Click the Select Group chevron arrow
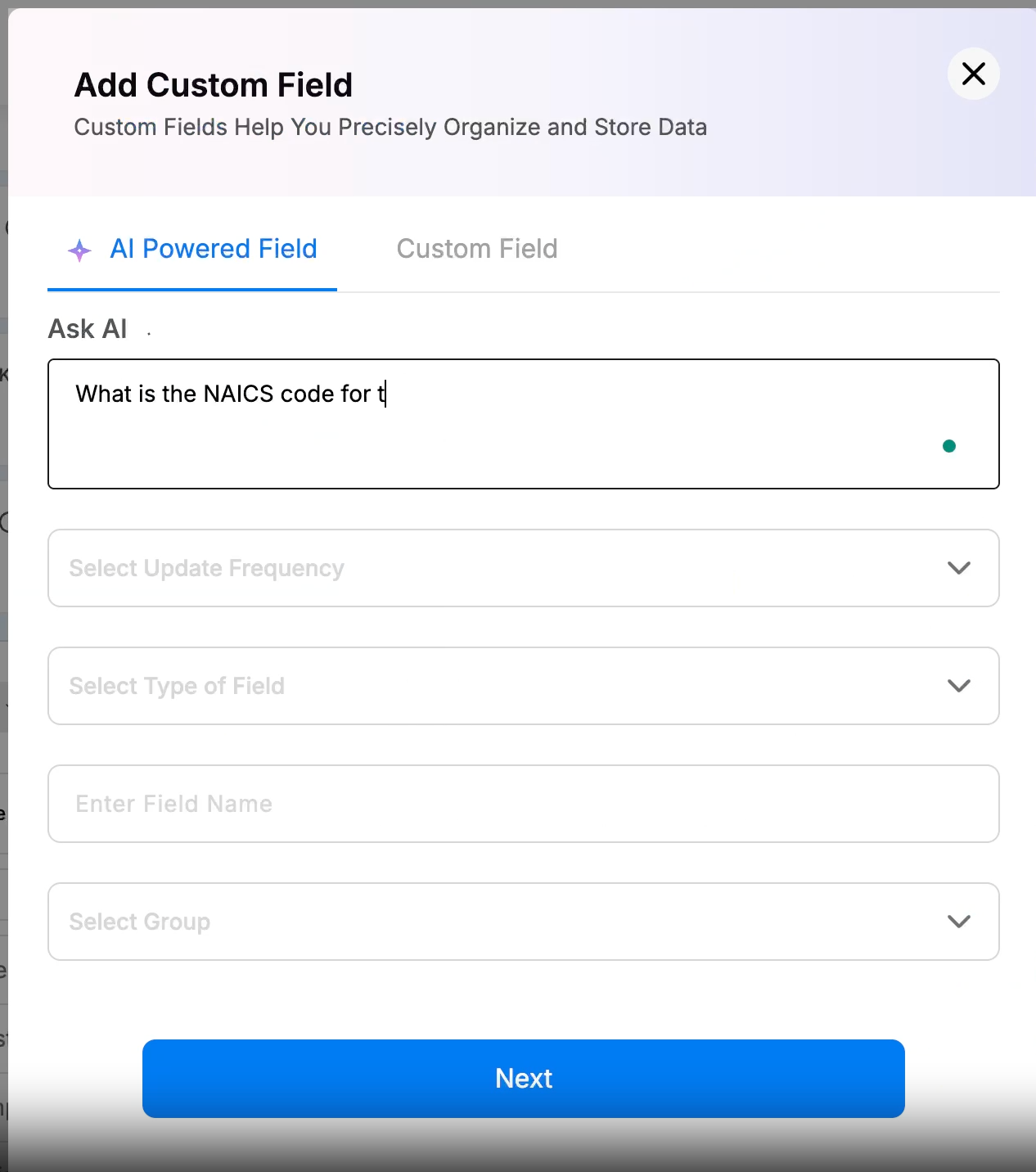This screenshot has height=1172, width=1036. 958,922
